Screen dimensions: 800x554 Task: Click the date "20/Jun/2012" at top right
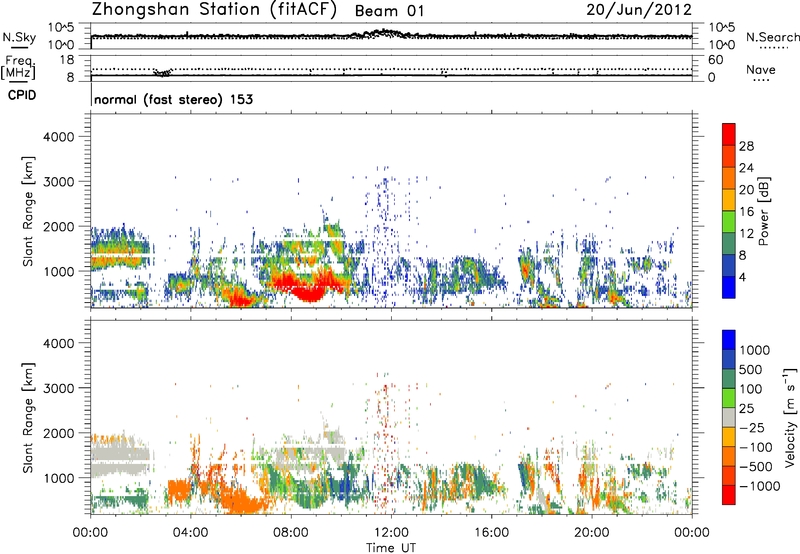639,10
